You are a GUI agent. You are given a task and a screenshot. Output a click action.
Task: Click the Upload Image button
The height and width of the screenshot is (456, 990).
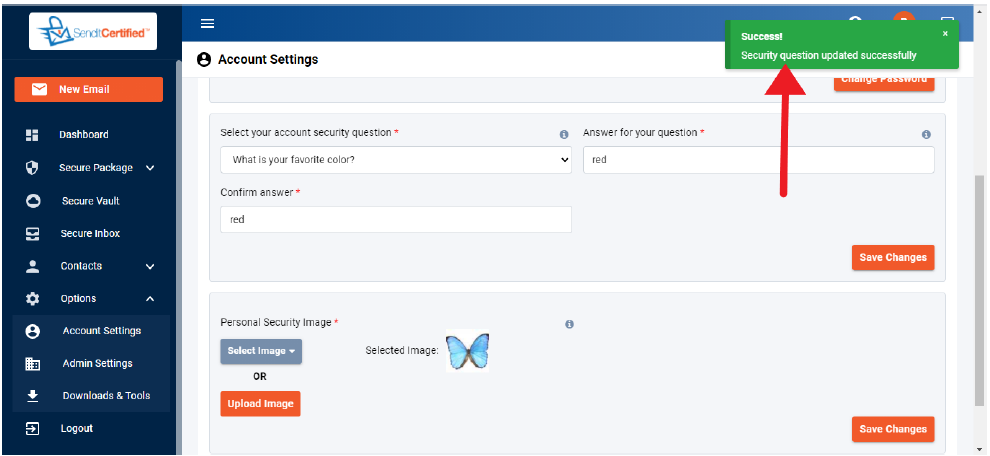[x=260, y=404]
